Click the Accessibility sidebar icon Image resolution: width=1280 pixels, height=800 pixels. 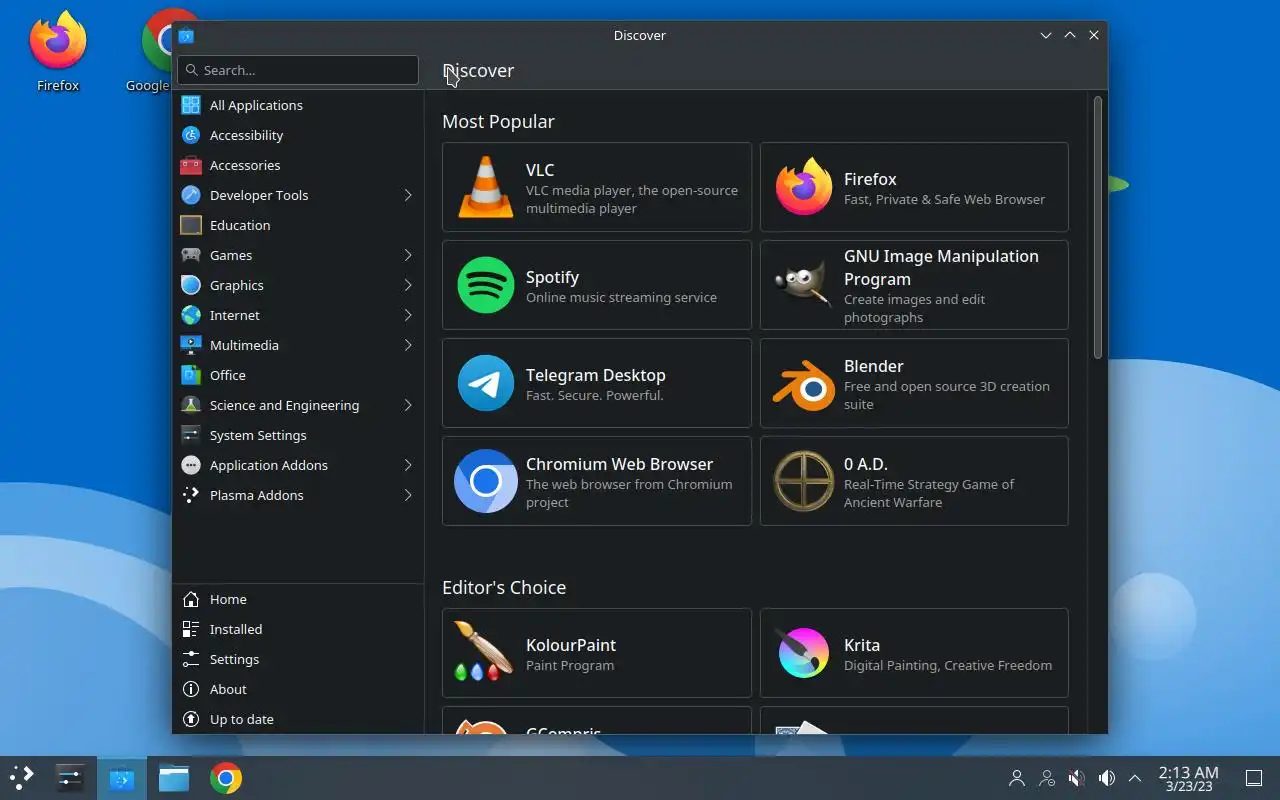[x=191, y=135]
